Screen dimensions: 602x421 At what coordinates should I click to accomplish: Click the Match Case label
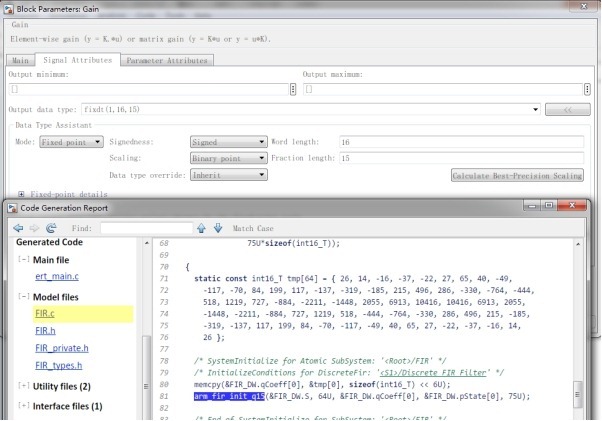253,228
